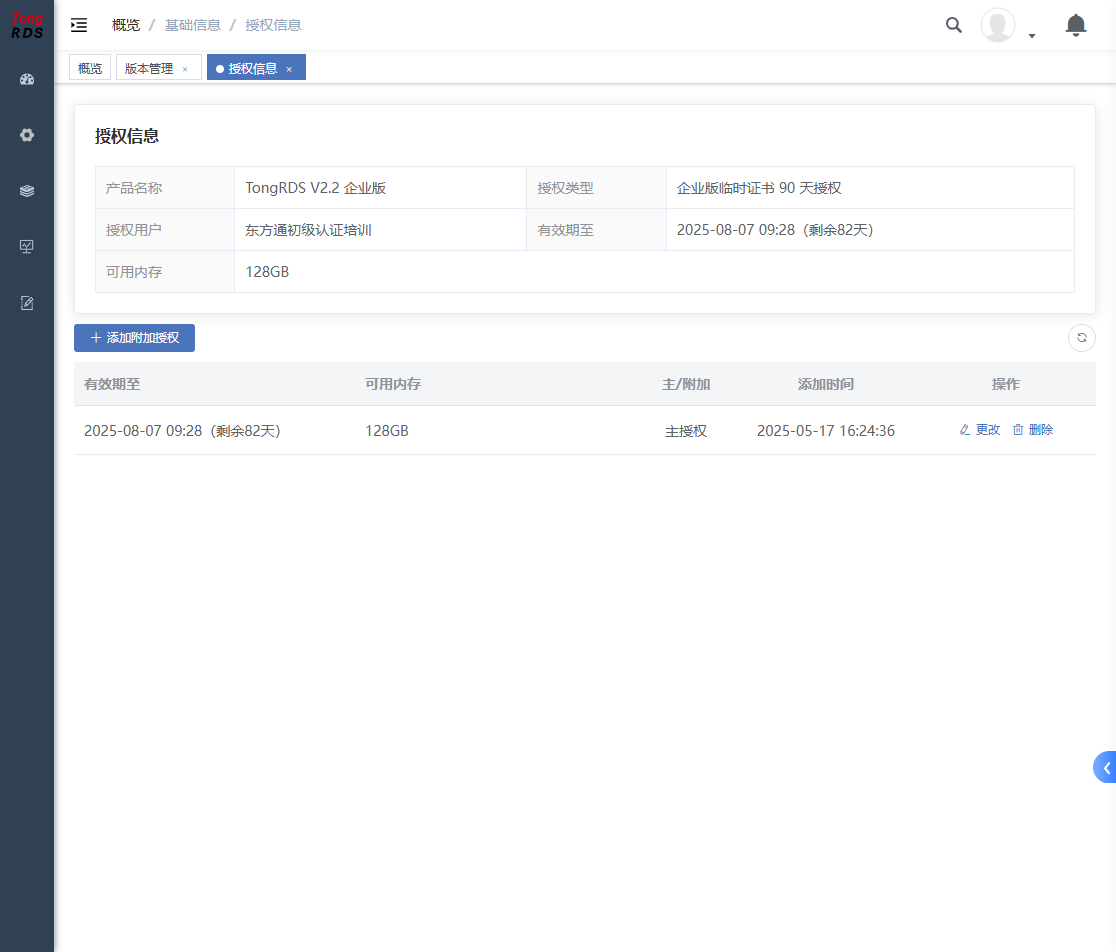Click 基础信息 in the breadcrumb
The height and width of the screenshot is (952, 1116).
(x=193, y=26)
